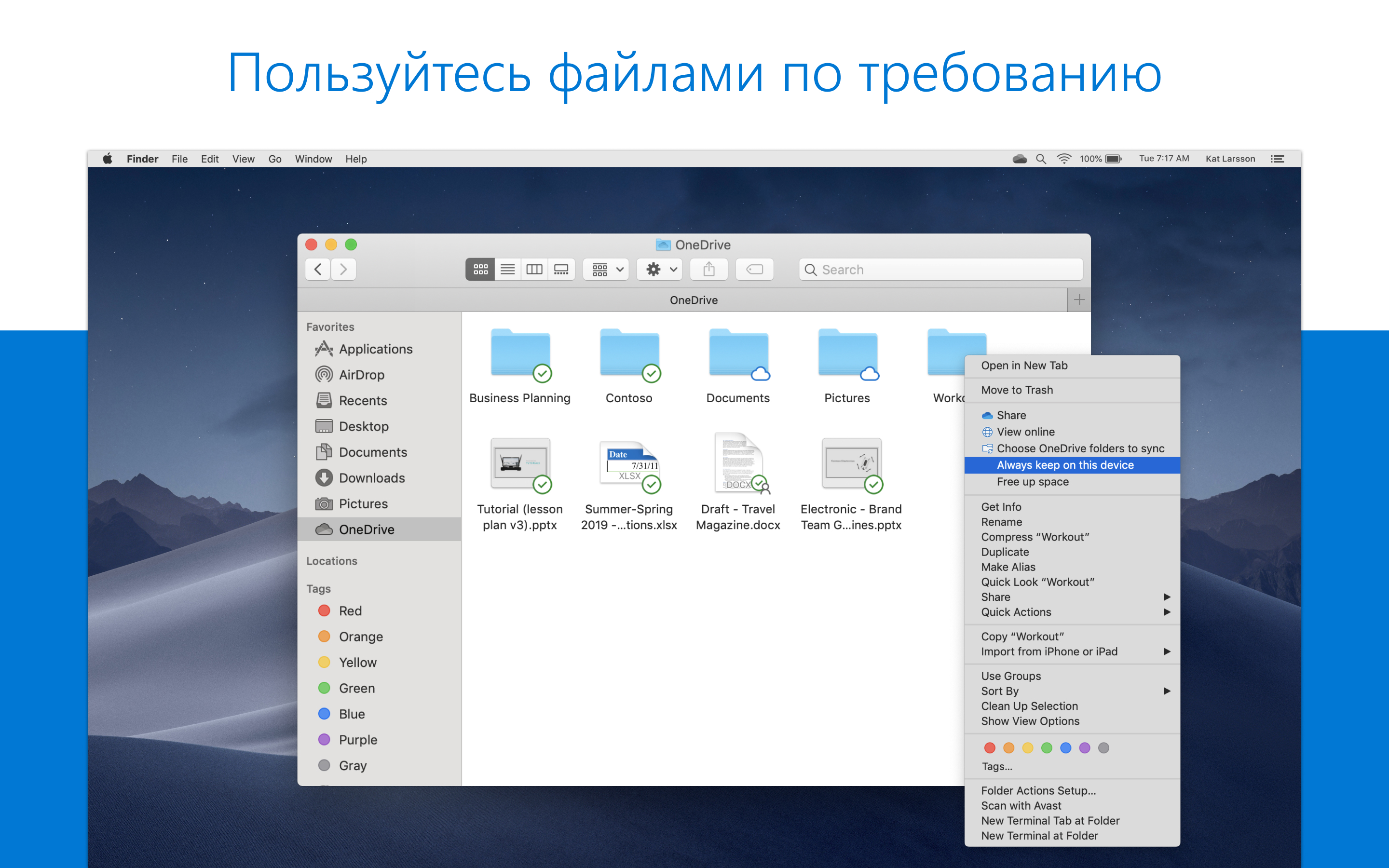Open the group-by arrangement dropdown
The width and height of the screenshot is (1389, 868).
click(x=607, y=269)
